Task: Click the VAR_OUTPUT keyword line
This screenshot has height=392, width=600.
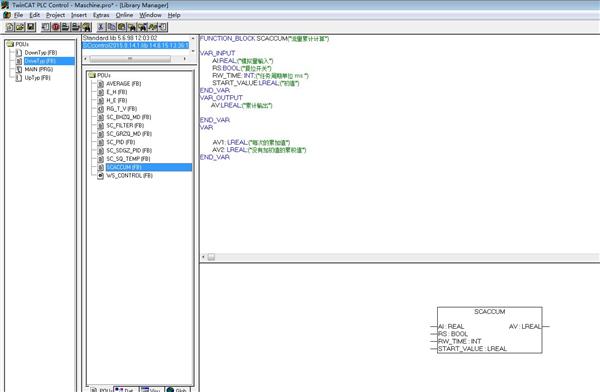Action: click(x=221, y=98)
